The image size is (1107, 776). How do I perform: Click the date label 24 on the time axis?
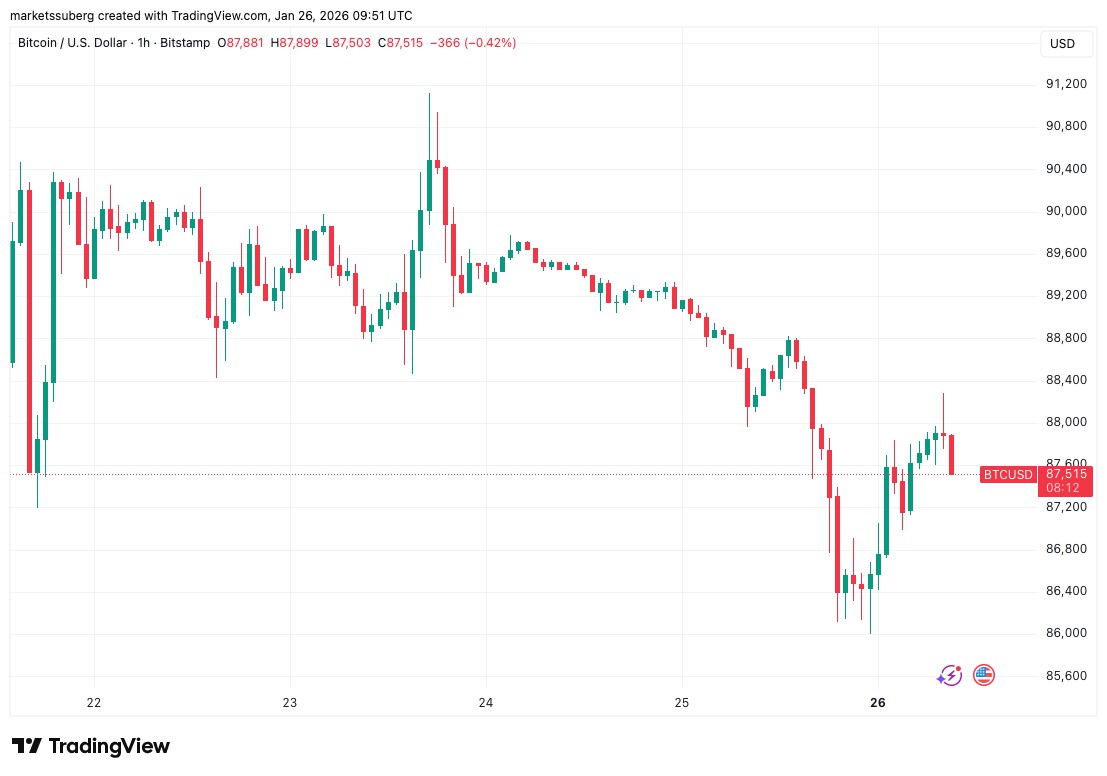point(486,703)
